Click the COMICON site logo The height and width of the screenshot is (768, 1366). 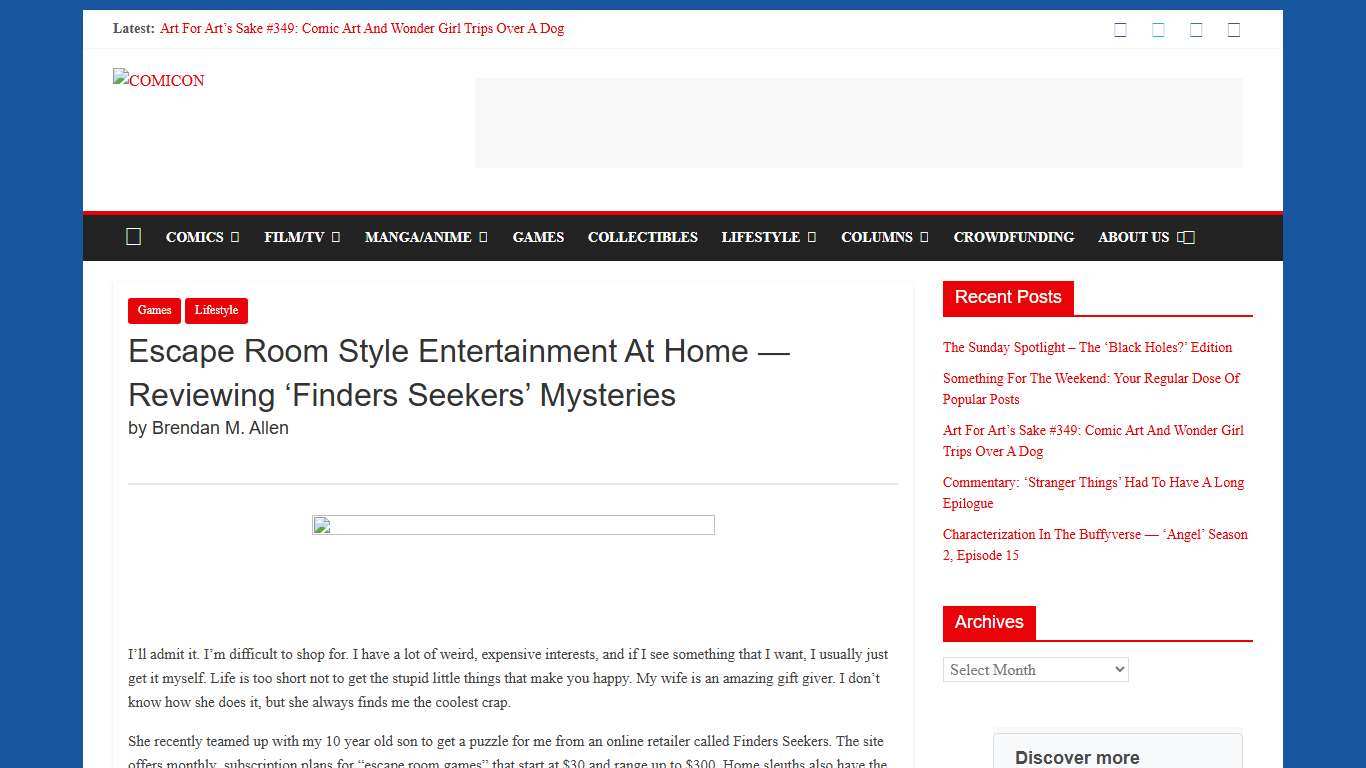[x=159, y=80]
